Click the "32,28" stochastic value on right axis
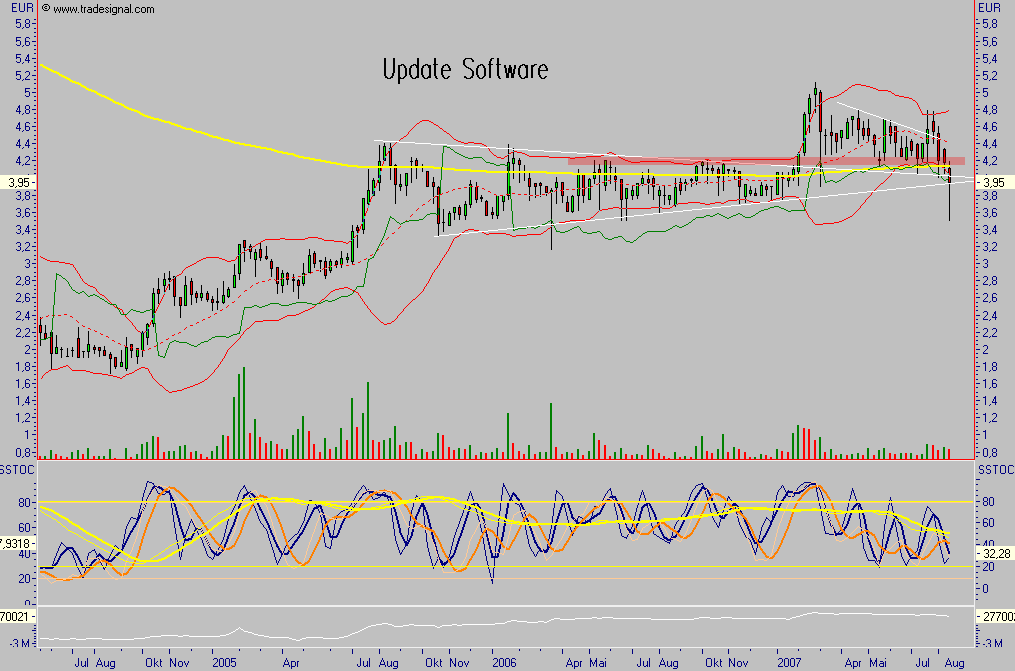The height and width of the screenshot is (671, 1015). click(x=996, y=554)
